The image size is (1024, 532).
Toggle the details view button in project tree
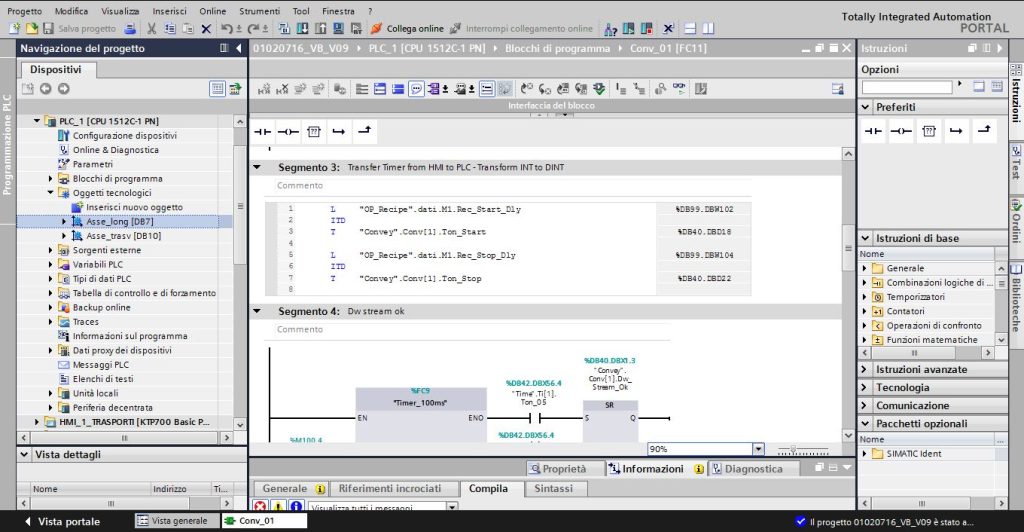[x=217, y=89]
